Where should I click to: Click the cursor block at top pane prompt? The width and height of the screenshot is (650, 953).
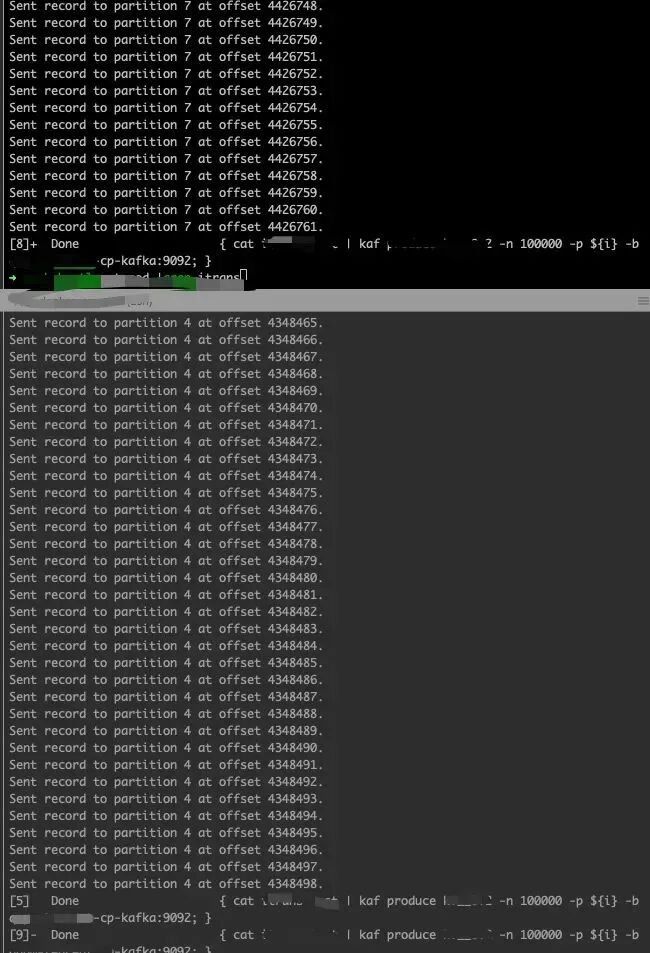coord(243,277)
